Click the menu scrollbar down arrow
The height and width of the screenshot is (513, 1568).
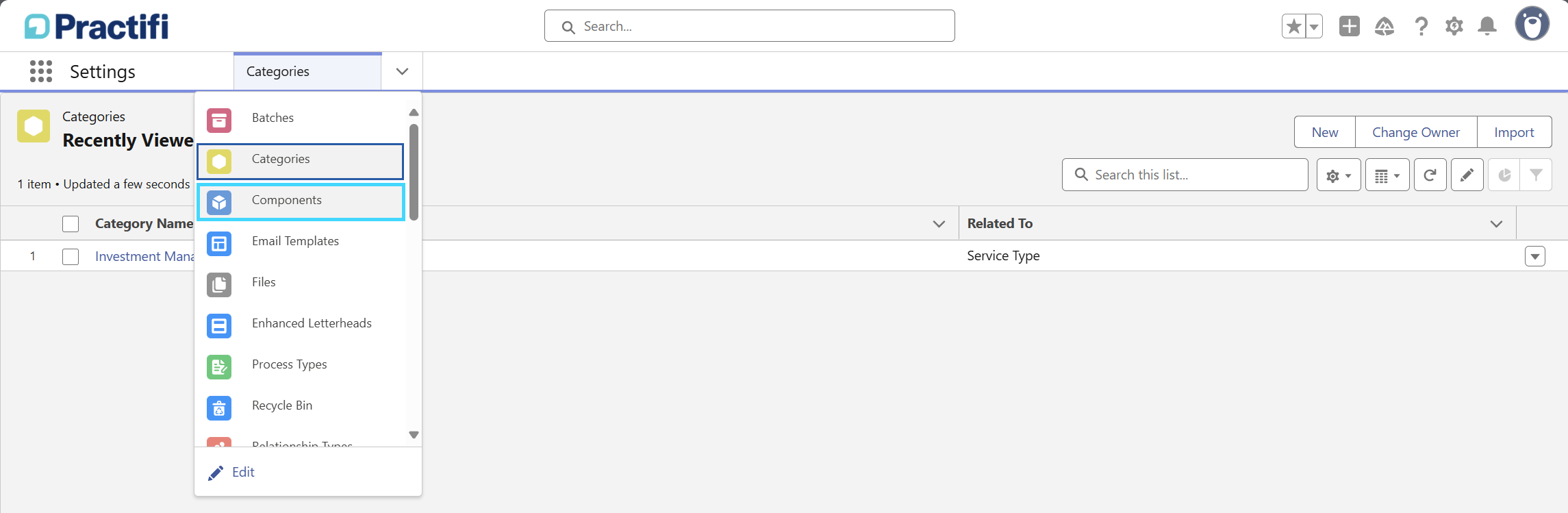click(414, 434)
